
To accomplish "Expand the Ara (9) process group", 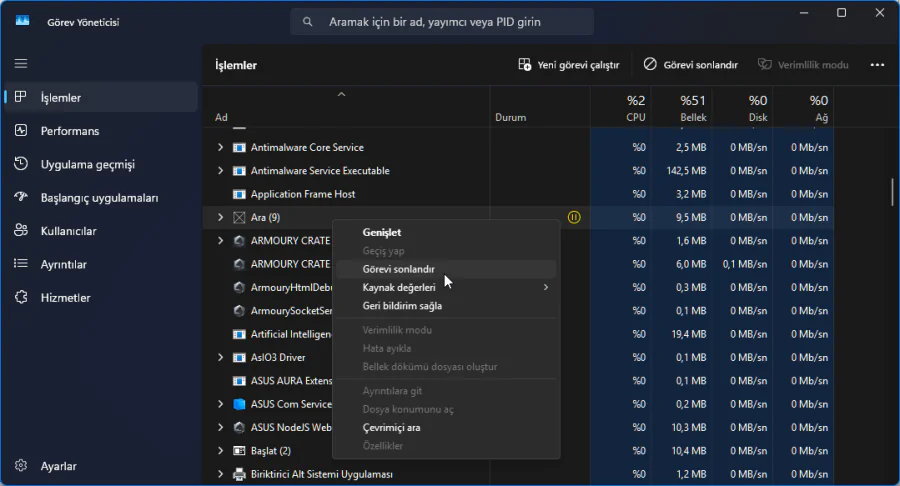I will tap(220, 217).
